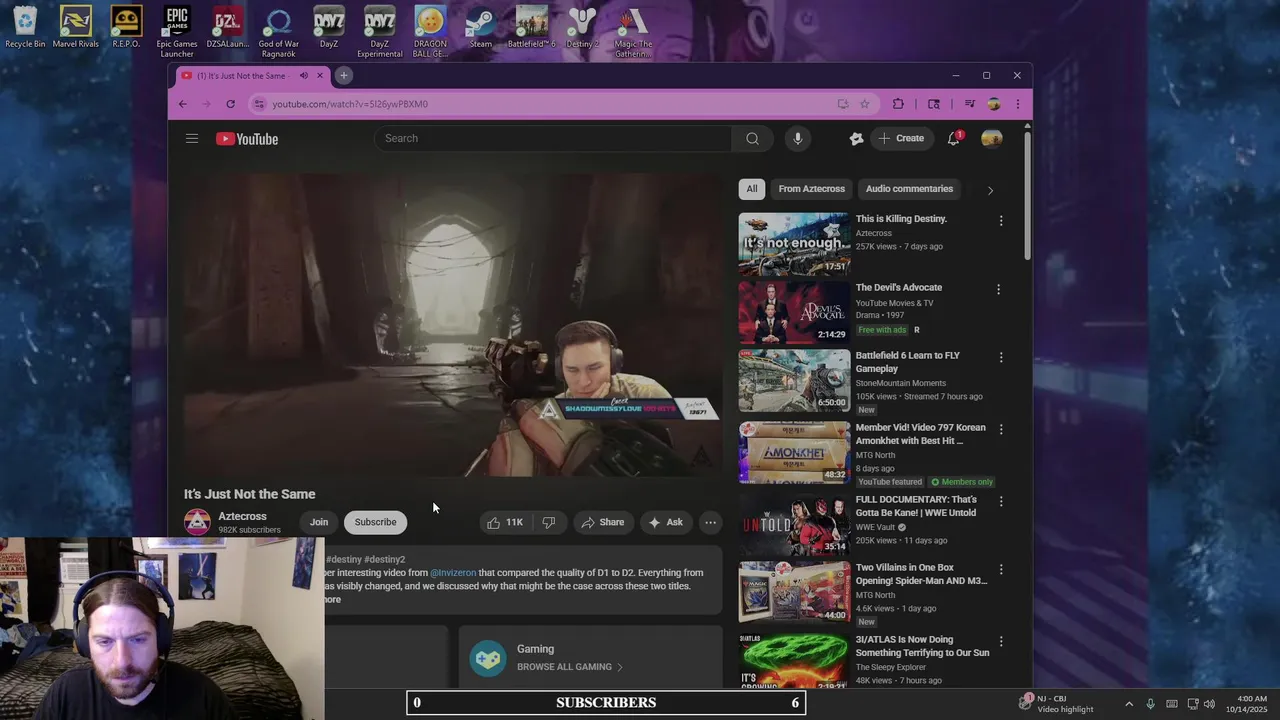Open the Chrome profile avatar in the toolbar
The width and height of the screenshot is (1280, 720).
tap(994, 104)
